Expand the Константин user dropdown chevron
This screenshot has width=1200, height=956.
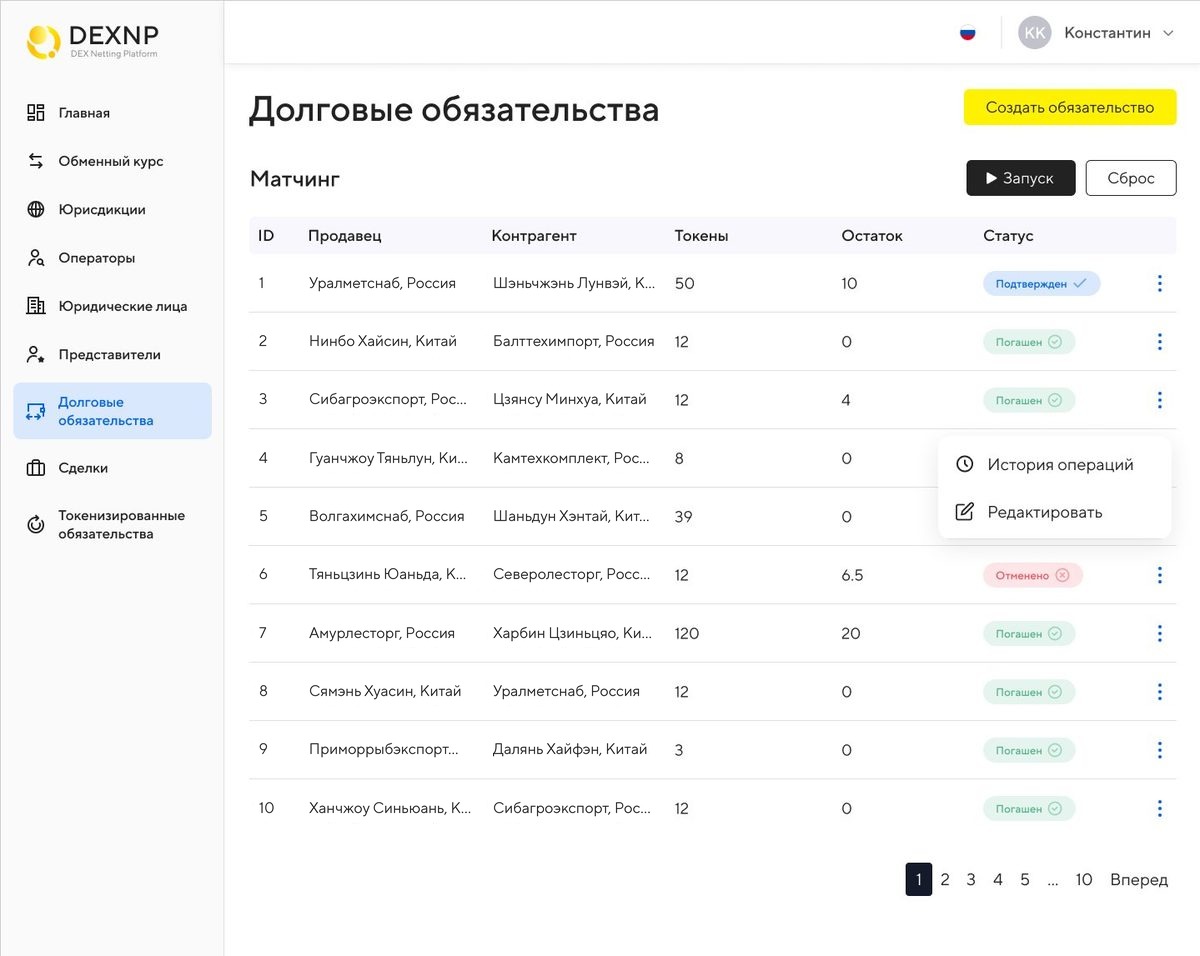(1168, 33)
